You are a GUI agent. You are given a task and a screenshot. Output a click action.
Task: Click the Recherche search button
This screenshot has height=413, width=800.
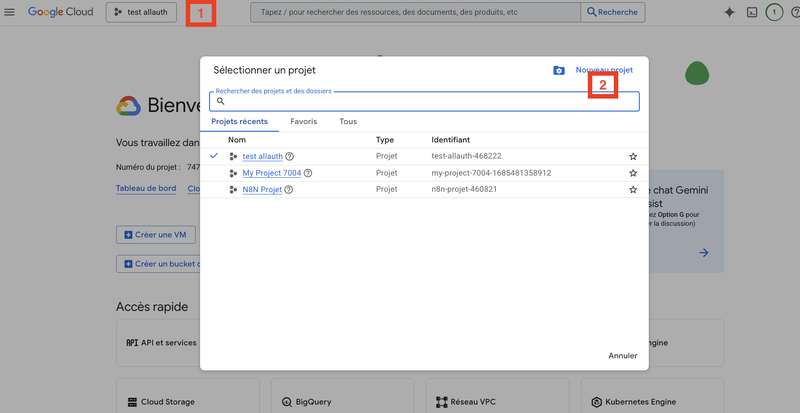[x=613, y=12]
